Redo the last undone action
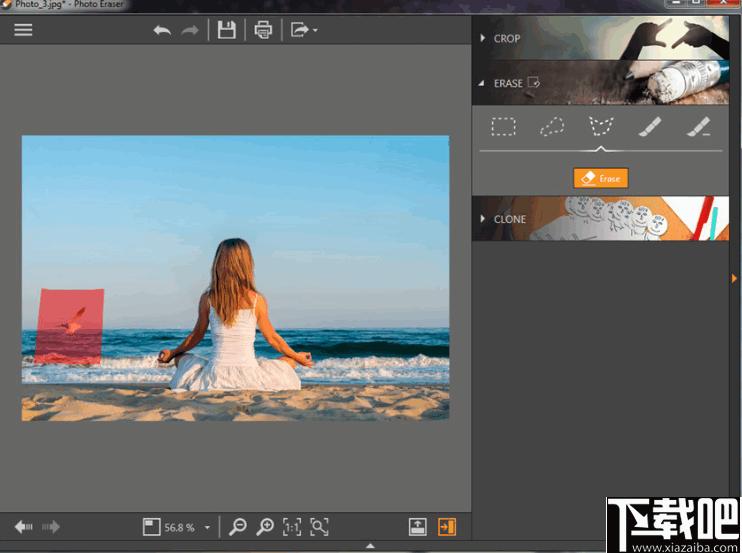 click(x=190, y=31)
